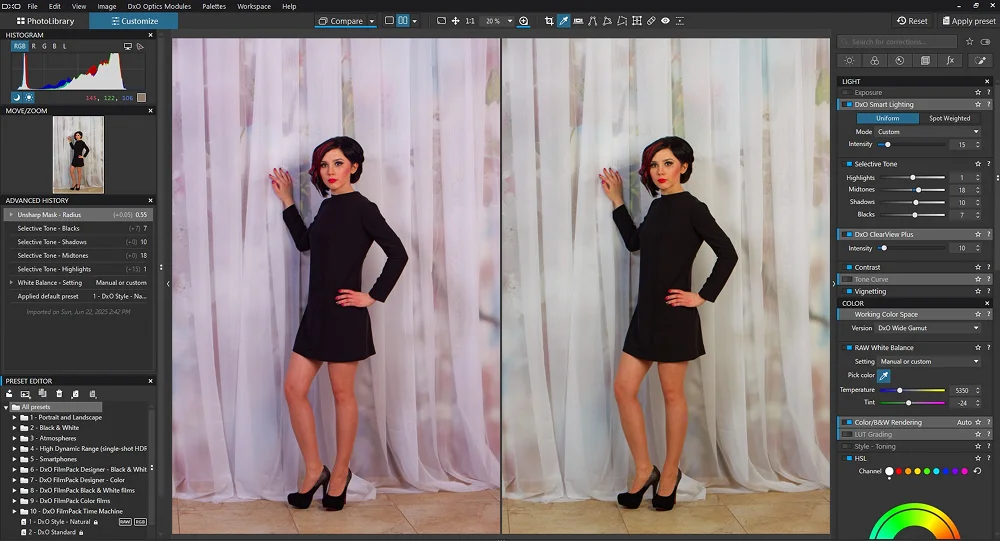This screenshot has width=1000, height=541.
Task: Collapse the All presets tree
Action: pyautogui.click(x=6, y=407)
